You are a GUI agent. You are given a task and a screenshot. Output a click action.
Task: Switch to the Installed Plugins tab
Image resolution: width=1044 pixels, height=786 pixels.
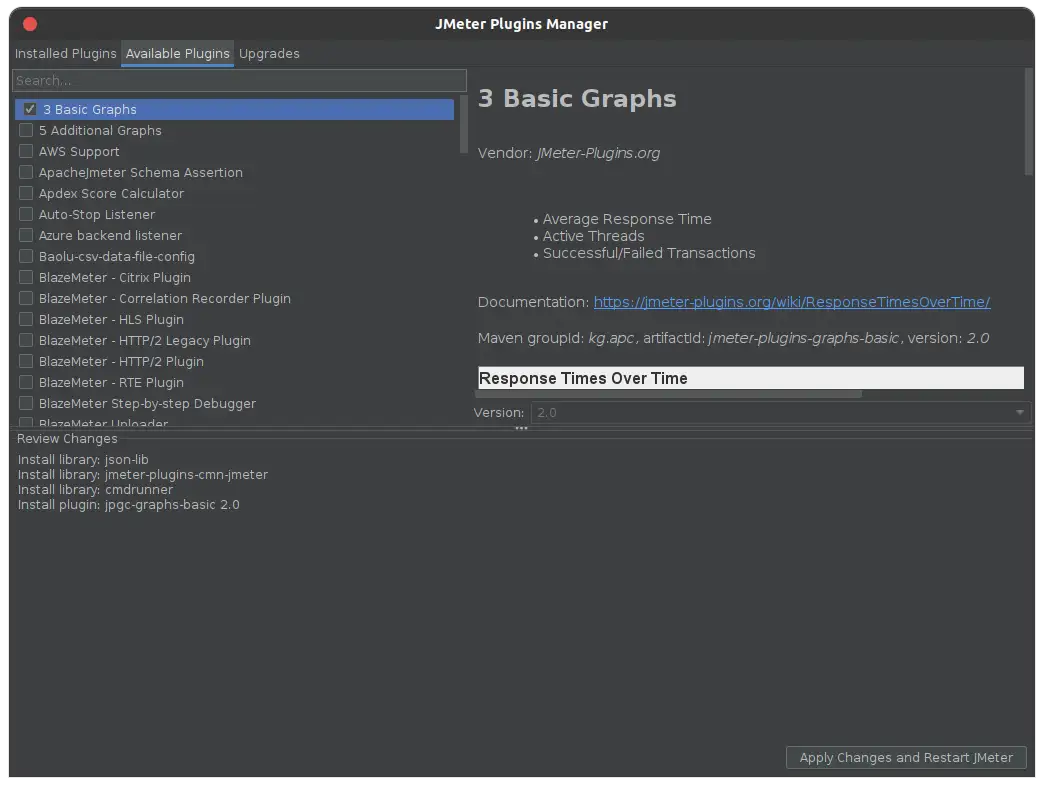tap(65, 53)
